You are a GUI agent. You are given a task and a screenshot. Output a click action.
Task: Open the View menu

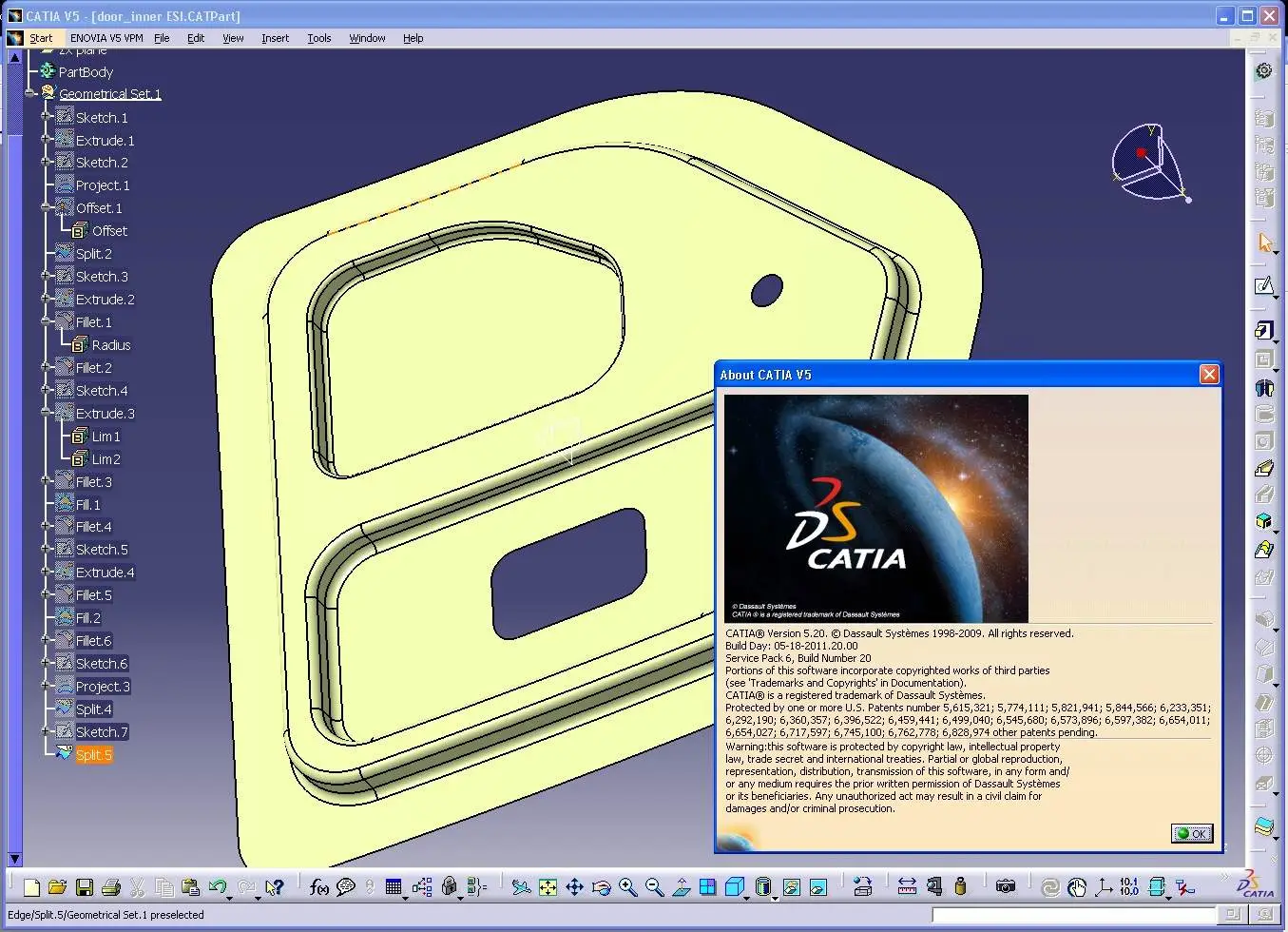233,38
